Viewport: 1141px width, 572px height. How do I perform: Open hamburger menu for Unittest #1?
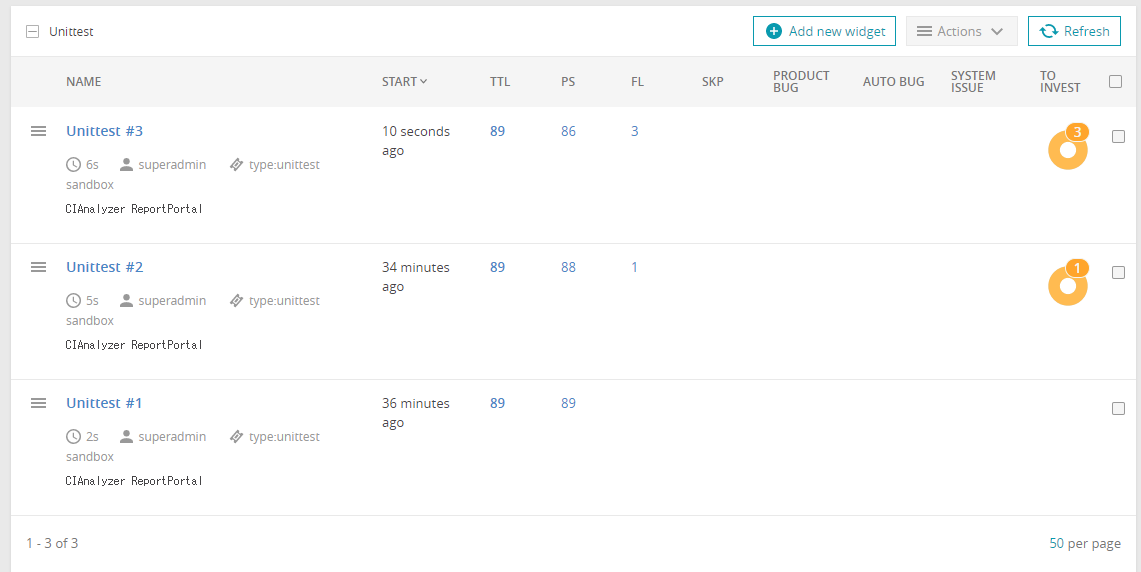[x=38, y=403]
